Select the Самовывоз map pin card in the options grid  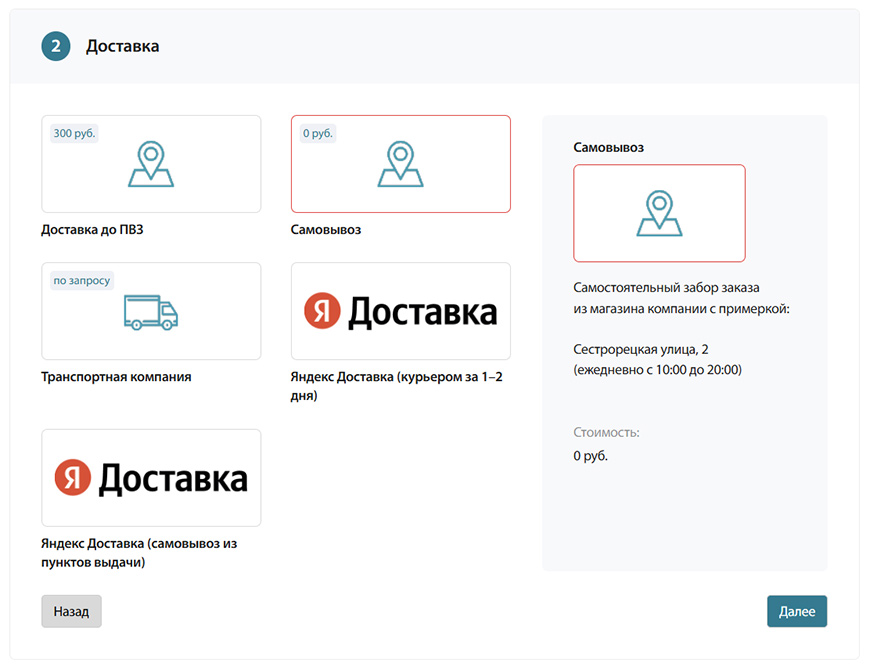(x=401, y=164)
